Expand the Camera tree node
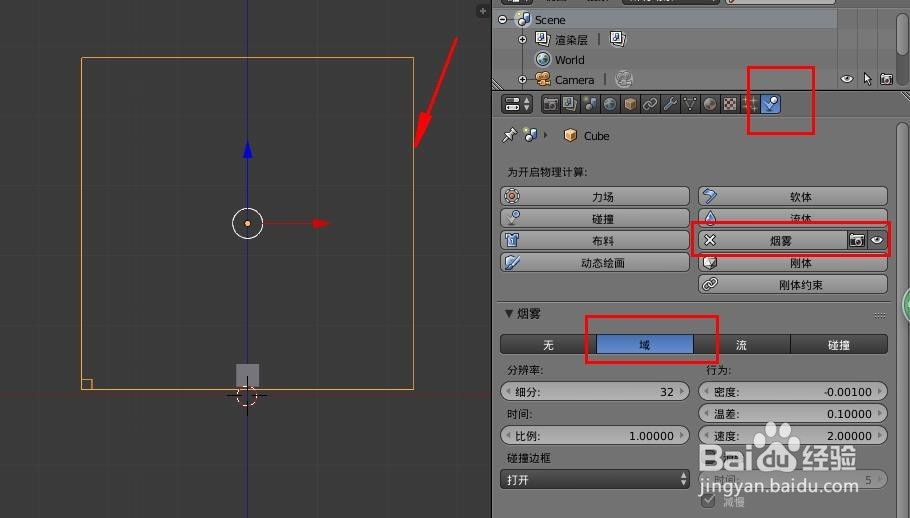910x518 pixels. pos(522,79)
